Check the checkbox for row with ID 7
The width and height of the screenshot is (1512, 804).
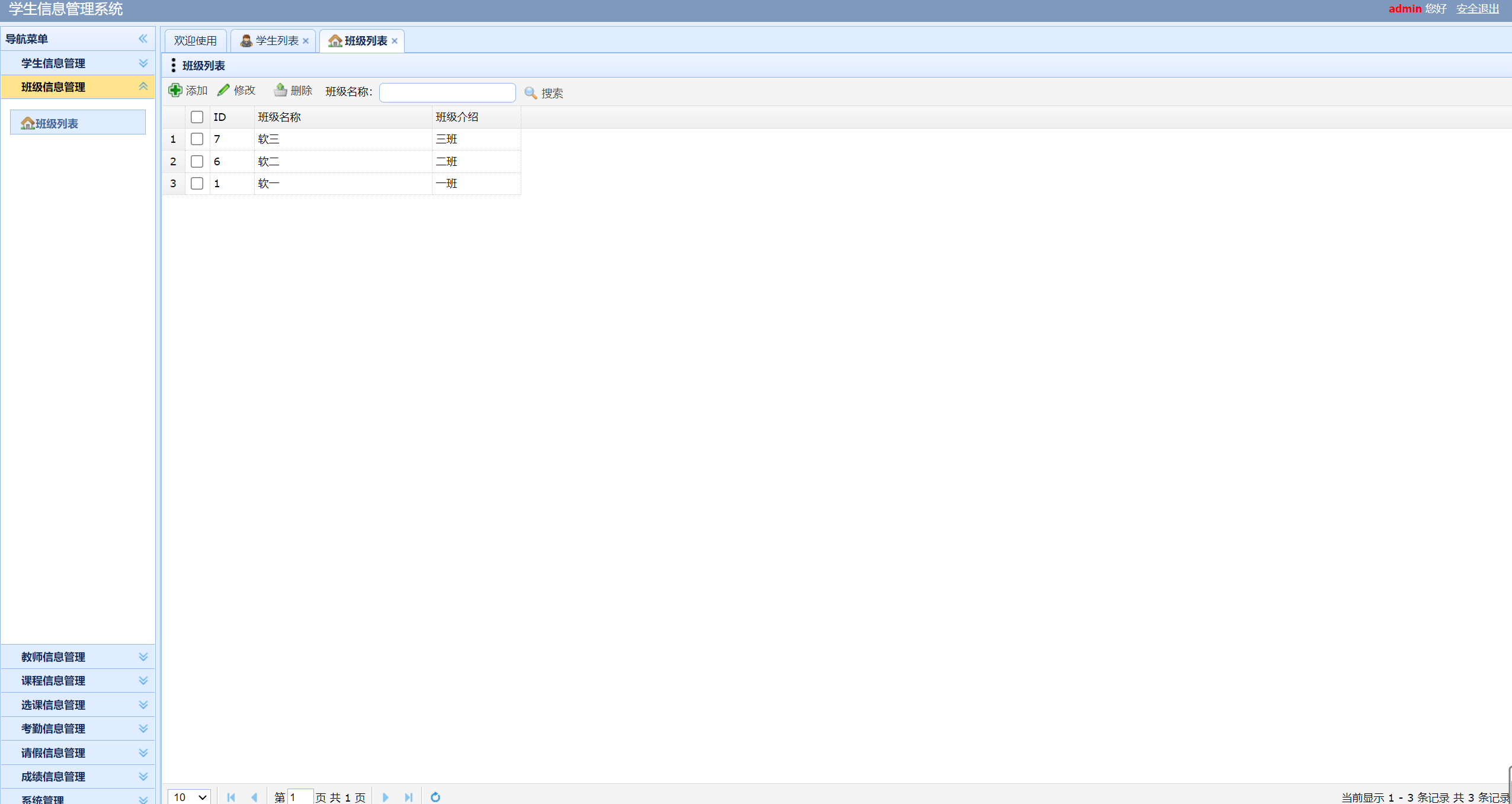[x=197, y=139]
